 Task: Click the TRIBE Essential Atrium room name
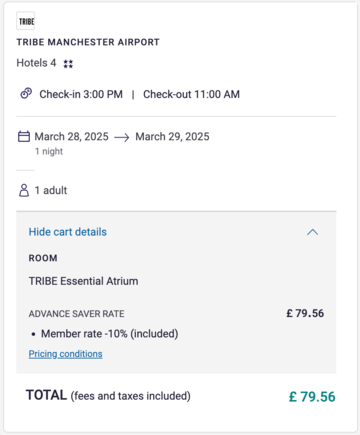(x=83, y=281)
